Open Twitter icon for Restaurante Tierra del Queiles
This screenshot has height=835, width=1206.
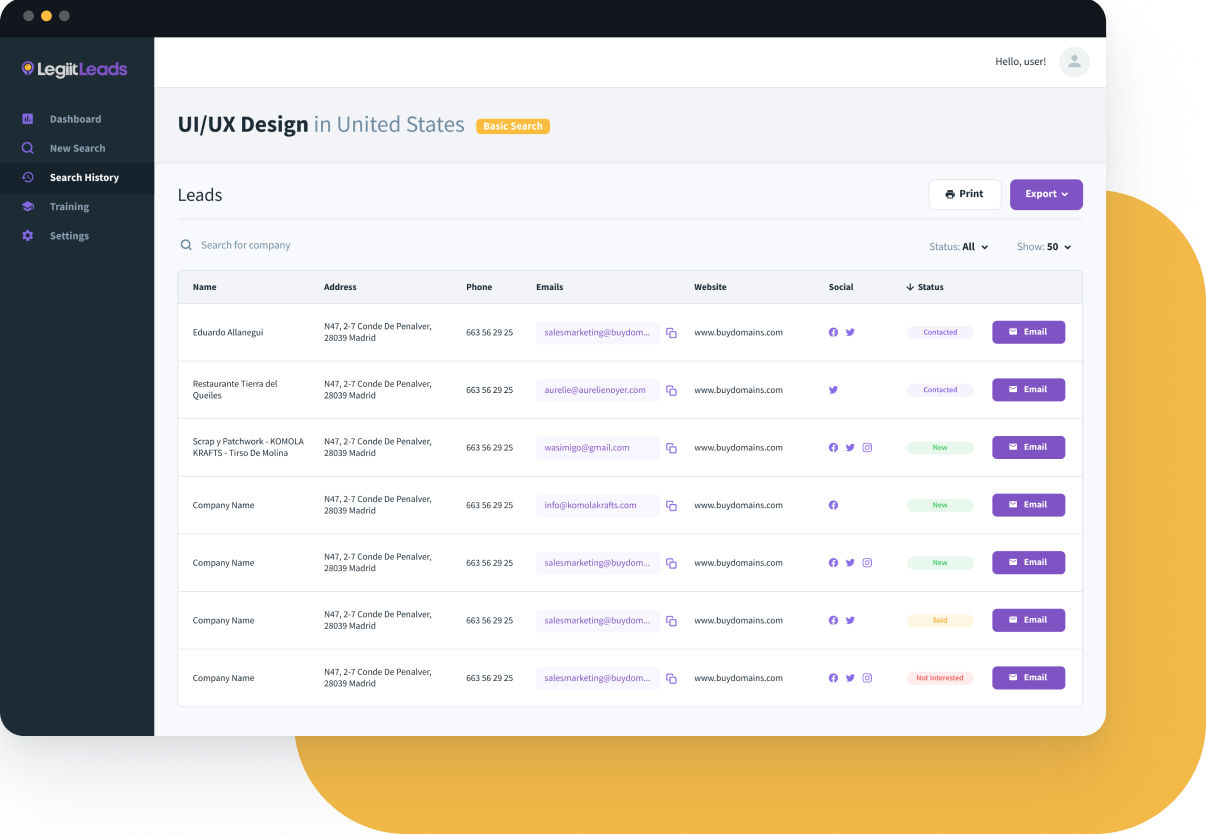click(x=833, y=390)
